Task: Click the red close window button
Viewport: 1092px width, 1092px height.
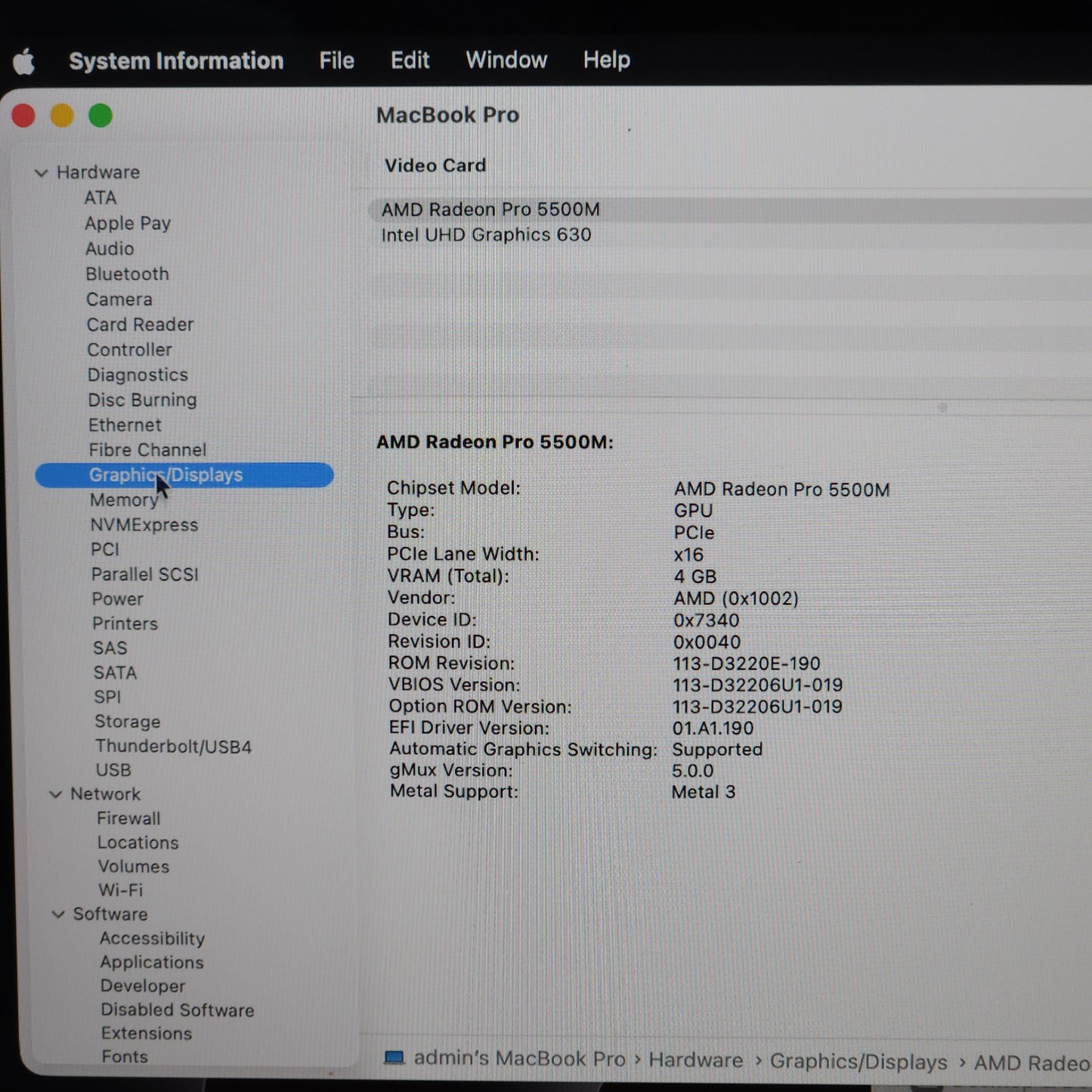Action: pos(23,116)
